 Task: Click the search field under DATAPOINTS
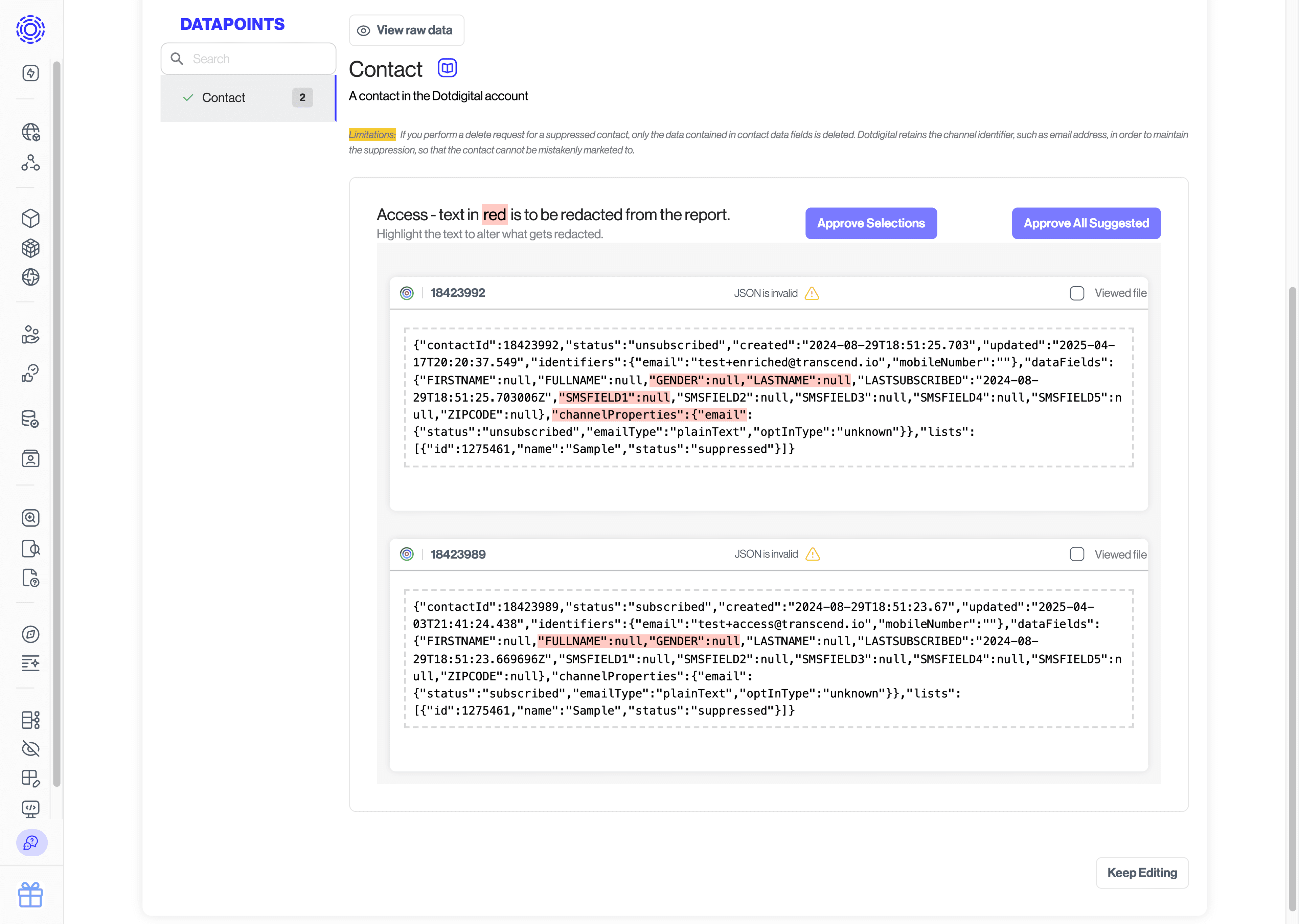248,59
